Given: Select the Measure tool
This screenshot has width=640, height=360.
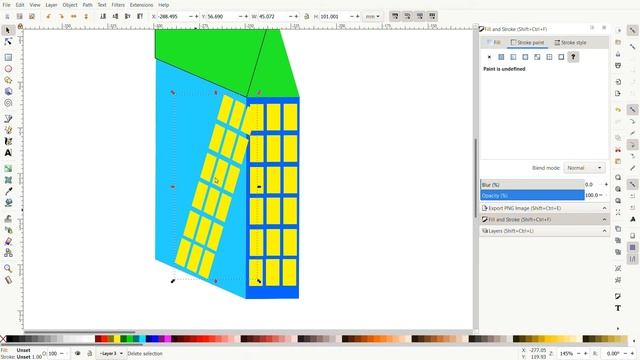Looking at the screenshot, I should pyautogui.click(x=8, y=280).
